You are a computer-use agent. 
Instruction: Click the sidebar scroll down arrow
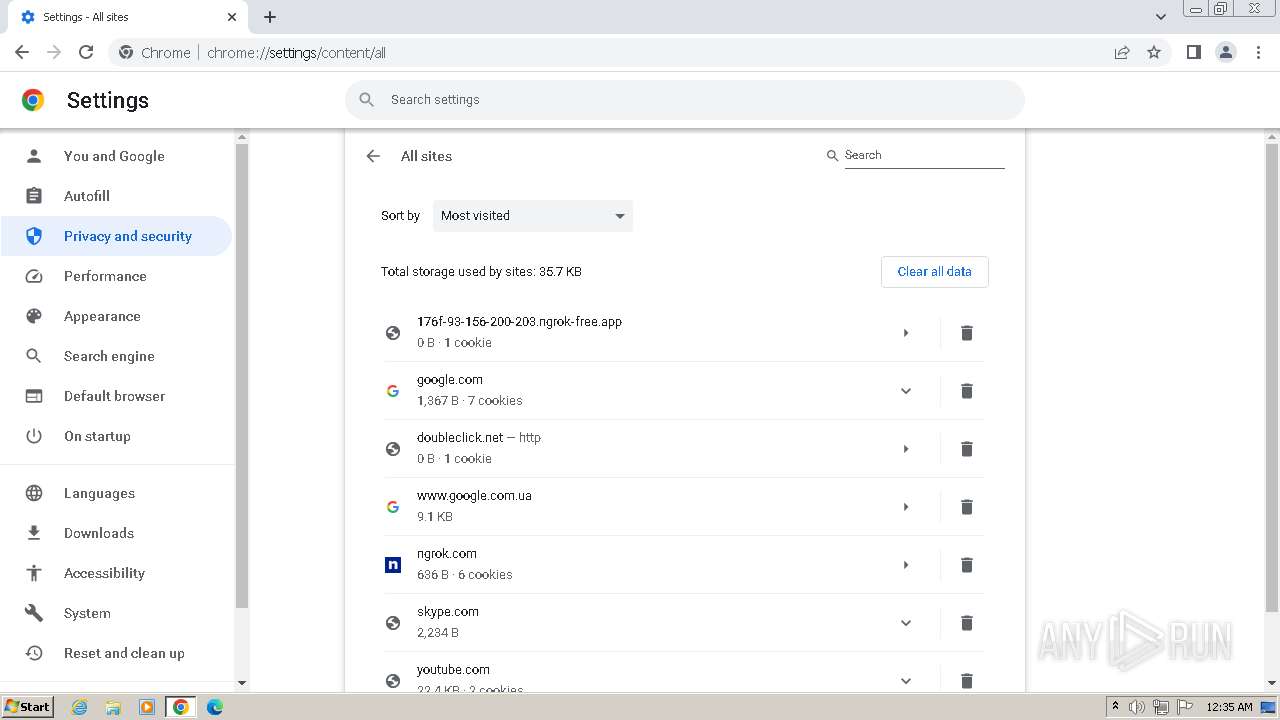pyautogui.click(x=241, y=683)
